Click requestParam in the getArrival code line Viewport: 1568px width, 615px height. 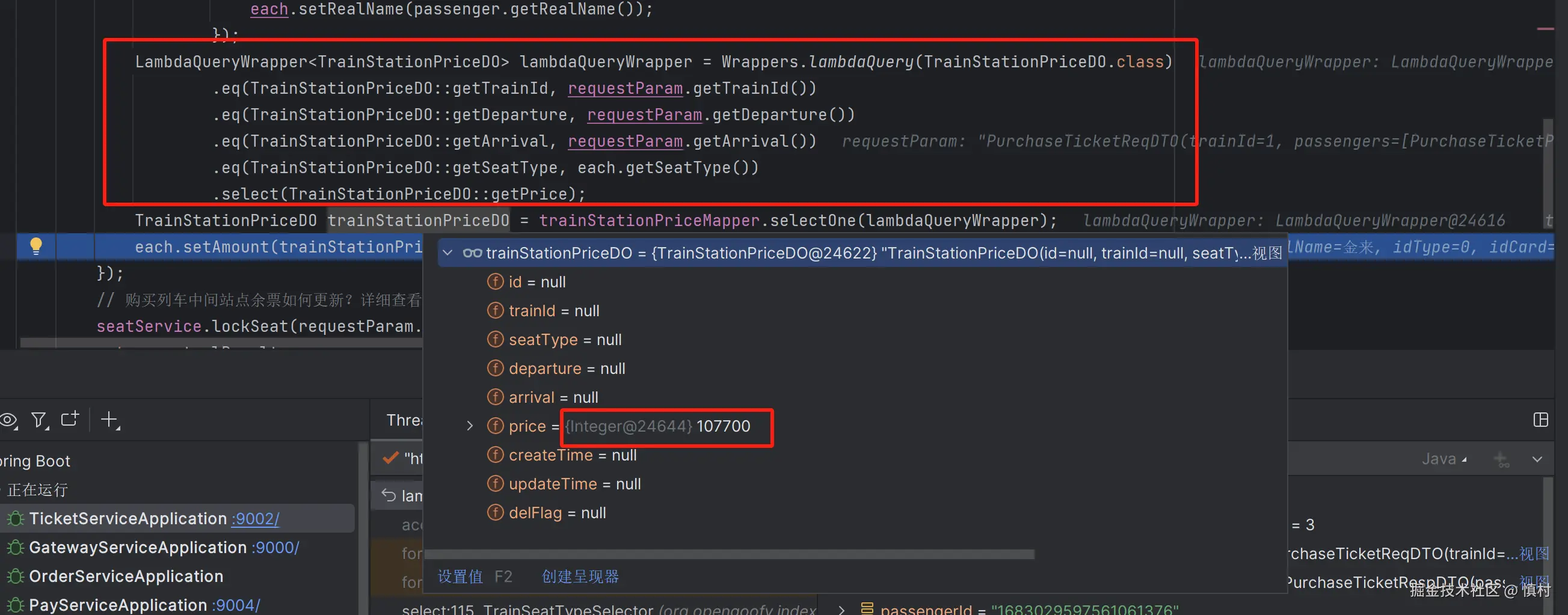(625, 142)
